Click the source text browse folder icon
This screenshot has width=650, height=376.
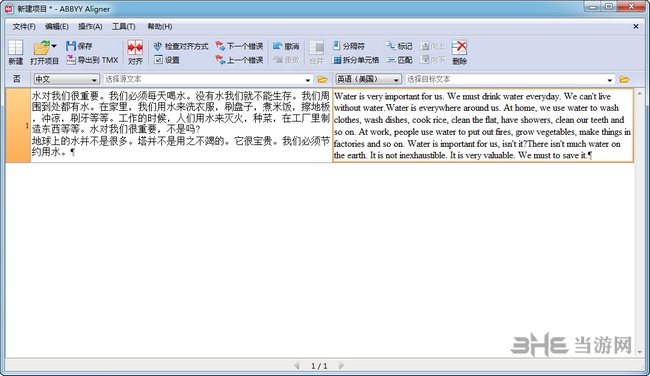[x=322, y=79]
